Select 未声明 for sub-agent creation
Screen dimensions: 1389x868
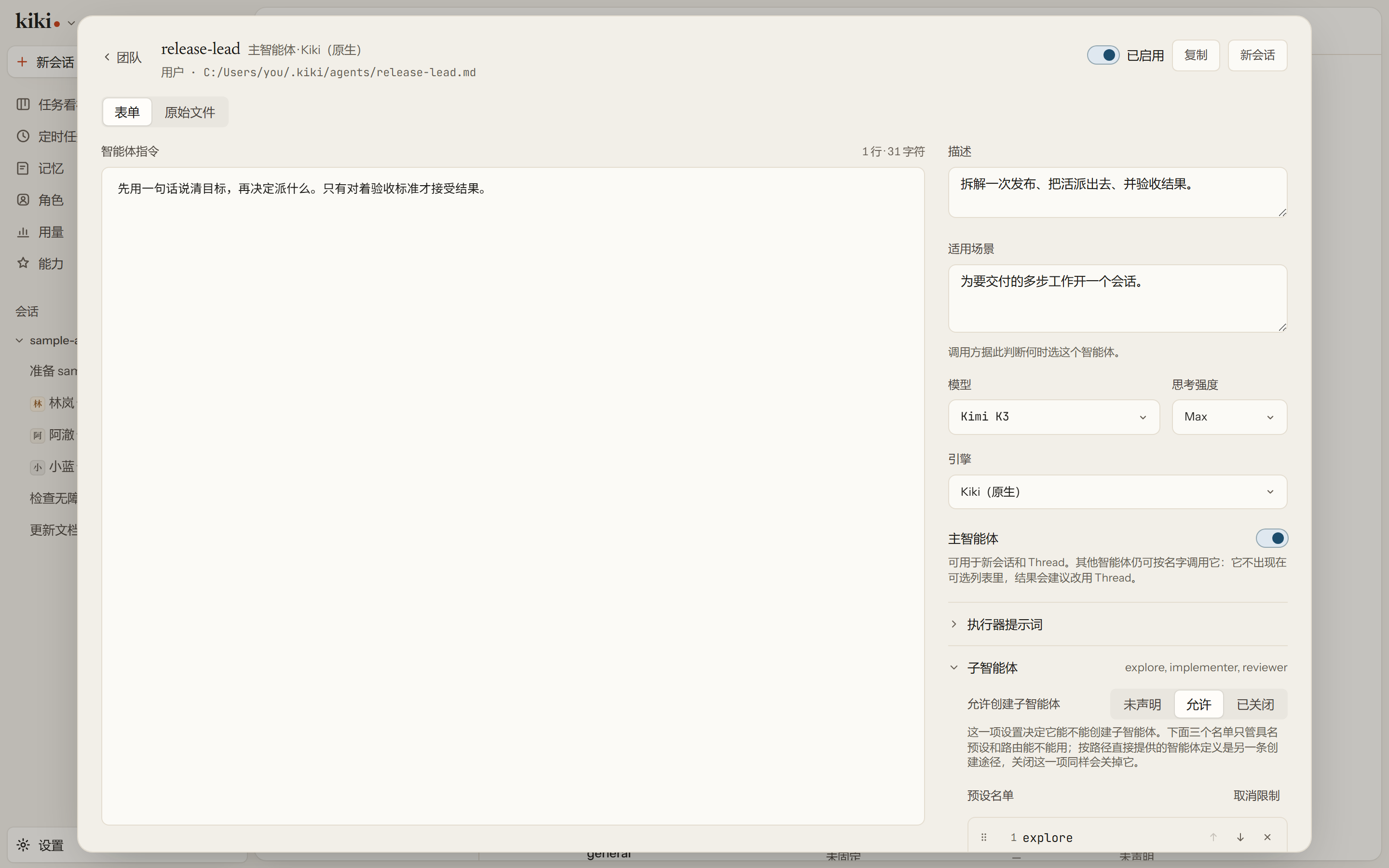(x=1142, y=705)
